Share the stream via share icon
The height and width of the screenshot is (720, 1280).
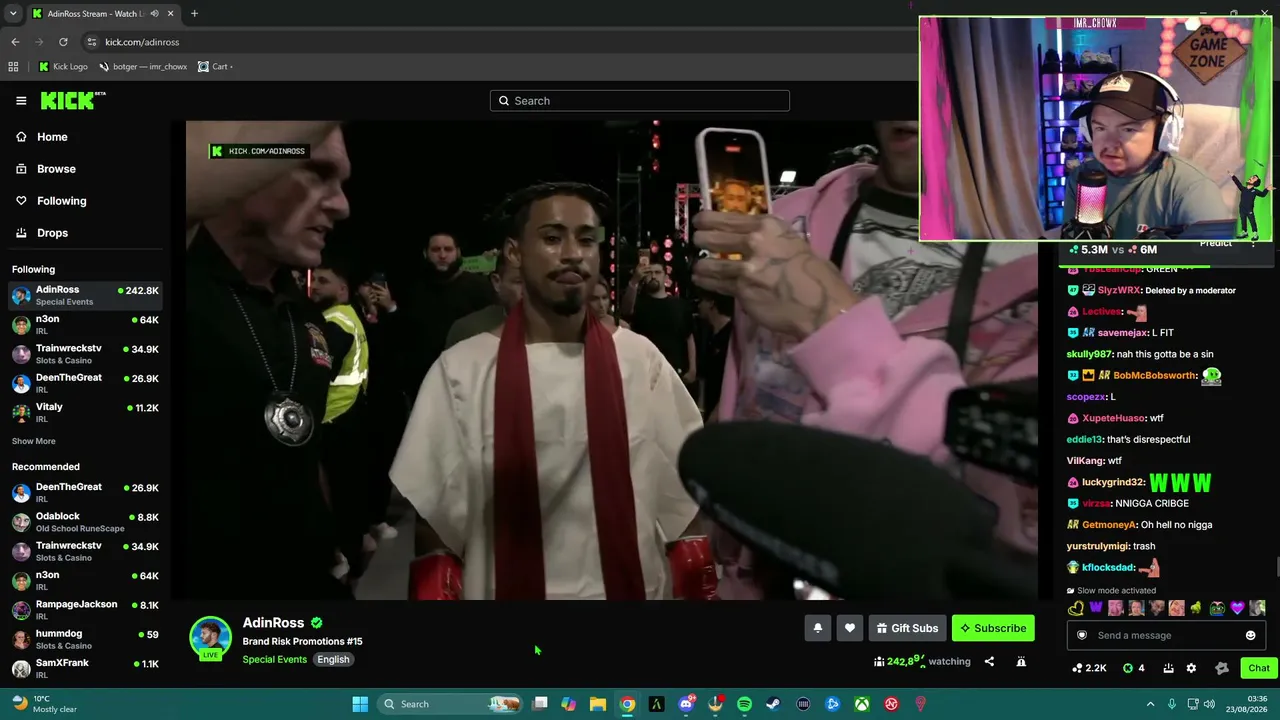click(989, 661)
